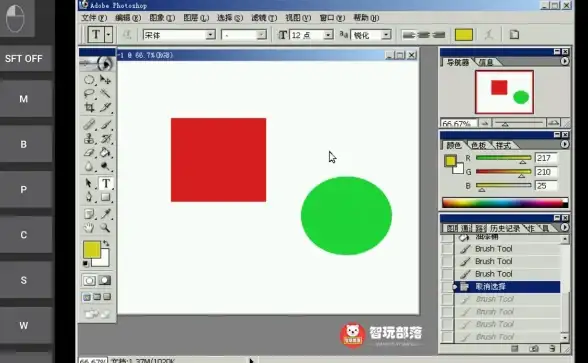Select the Slice tool
Screen dimensions: 588x363
click(105, 107)
